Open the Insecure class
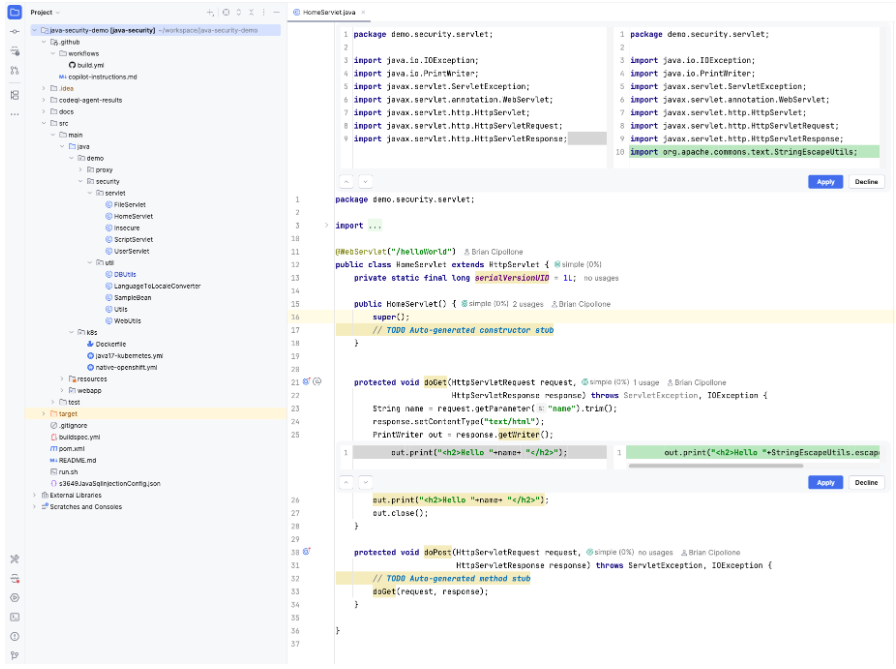The height and width of the screenshot is (669, 896). 123,228
